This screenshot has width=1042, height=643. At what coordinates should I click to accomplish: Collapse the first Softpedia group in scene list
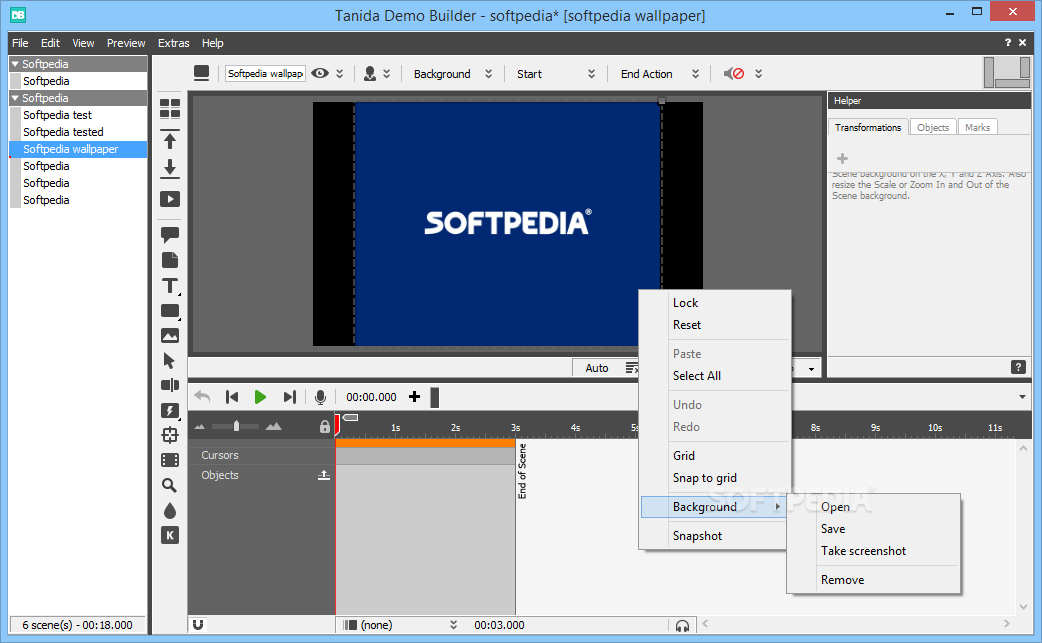(15, 64)
